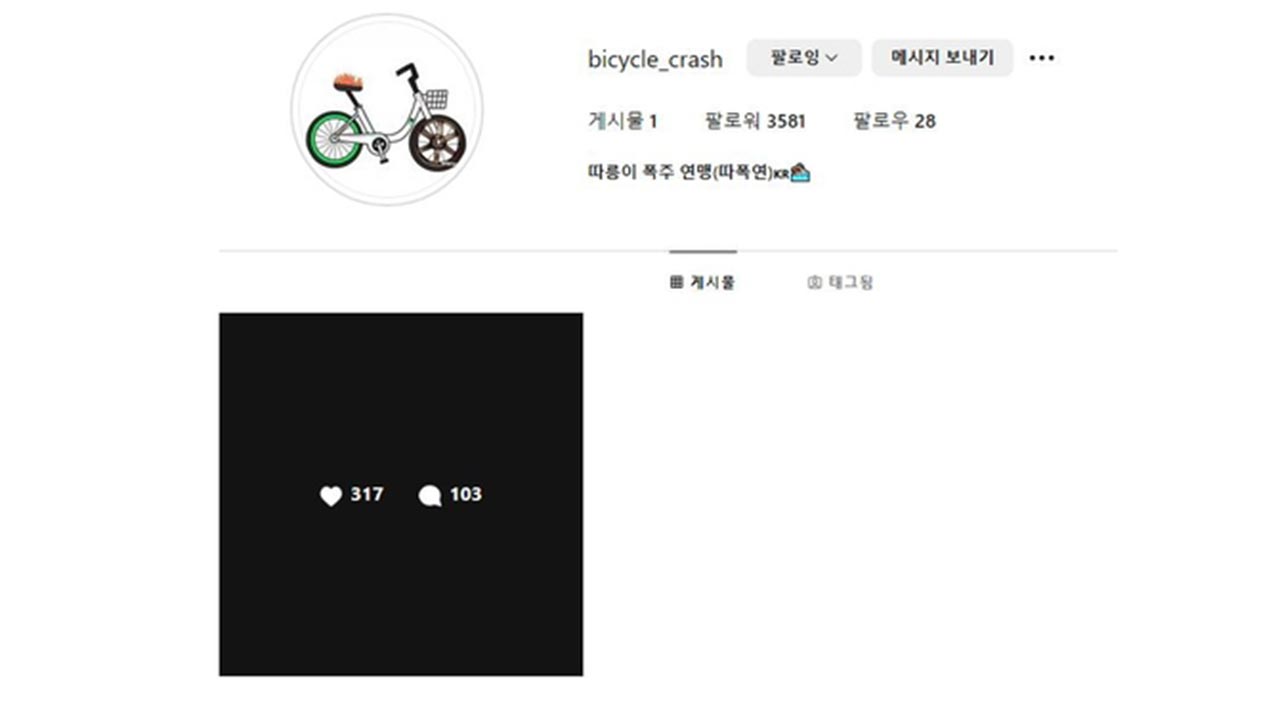This screenshot has width=1280, height=720.
Task: Open the 팔로우 28 following list
Action: tap(894, 121)
